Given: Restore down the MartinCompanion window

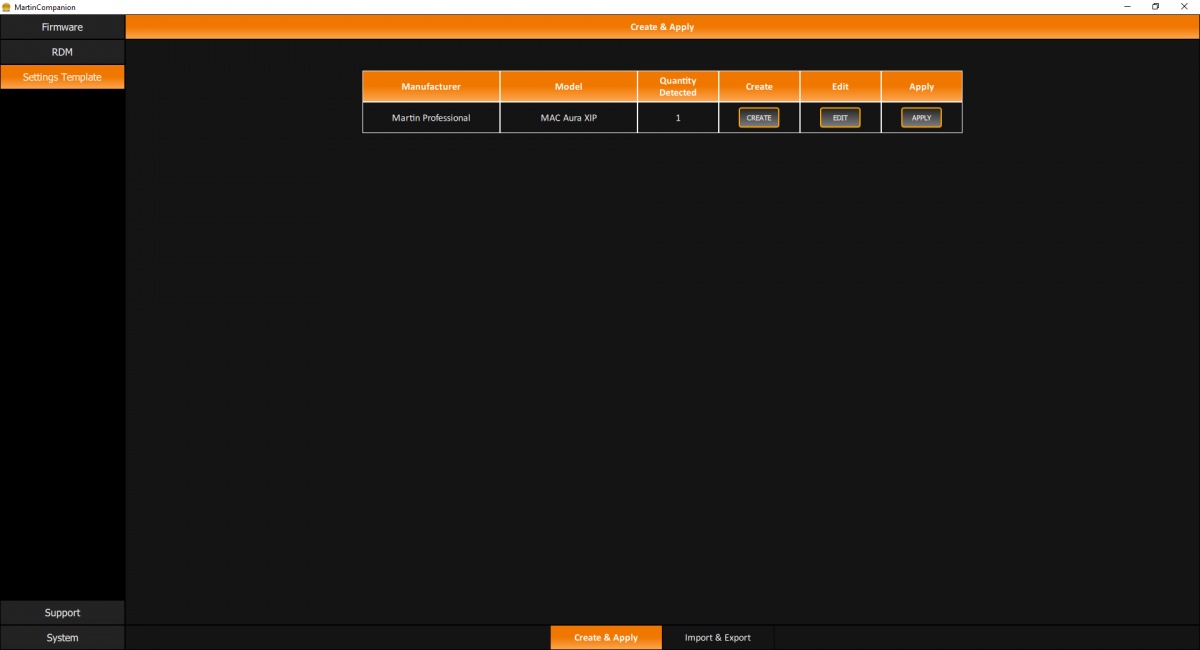Looking at the screenshot, I should (1155, 6).
